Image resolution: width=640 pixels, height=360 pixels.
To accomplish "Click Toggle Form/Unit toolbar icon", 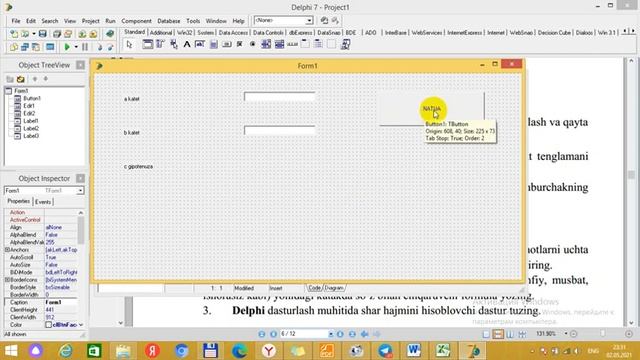I will 36,47.
